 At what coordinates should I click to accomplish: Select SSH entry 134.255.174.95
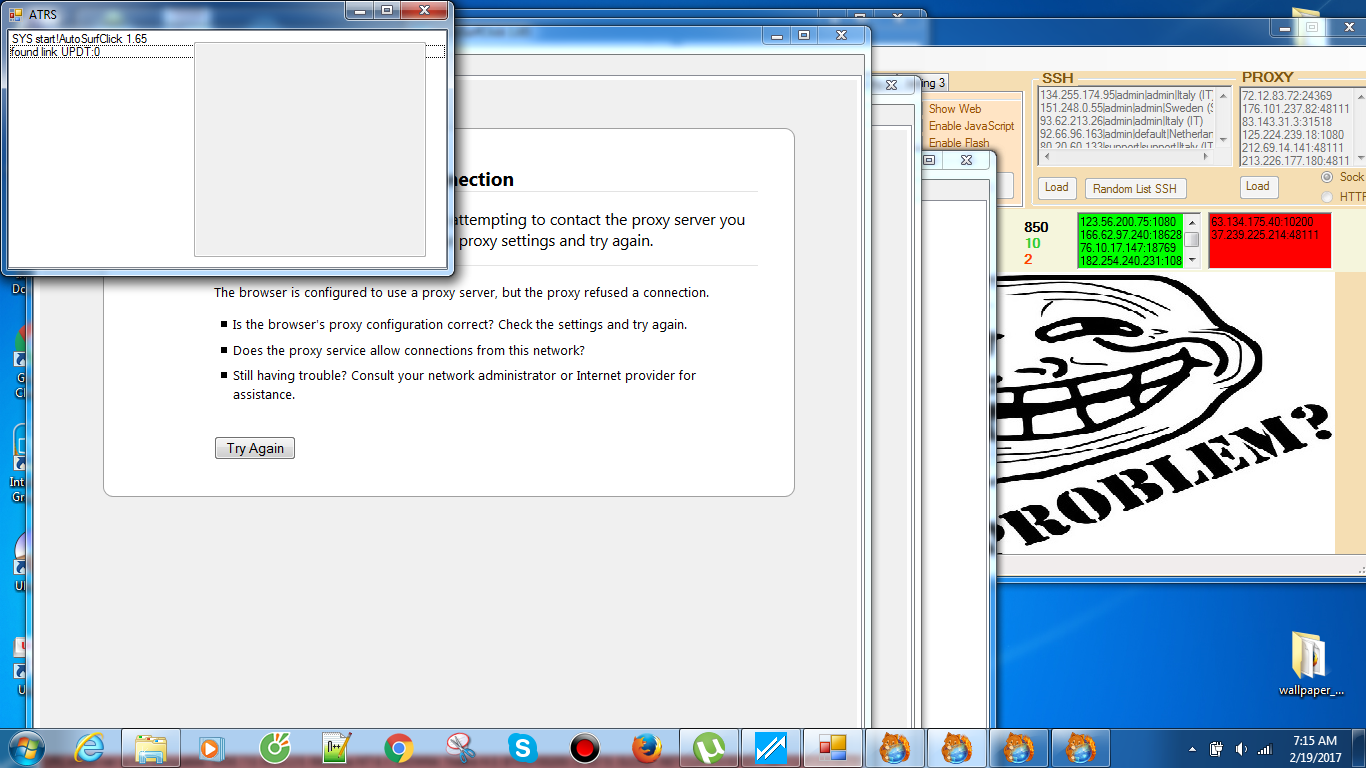click(1126, 95)
